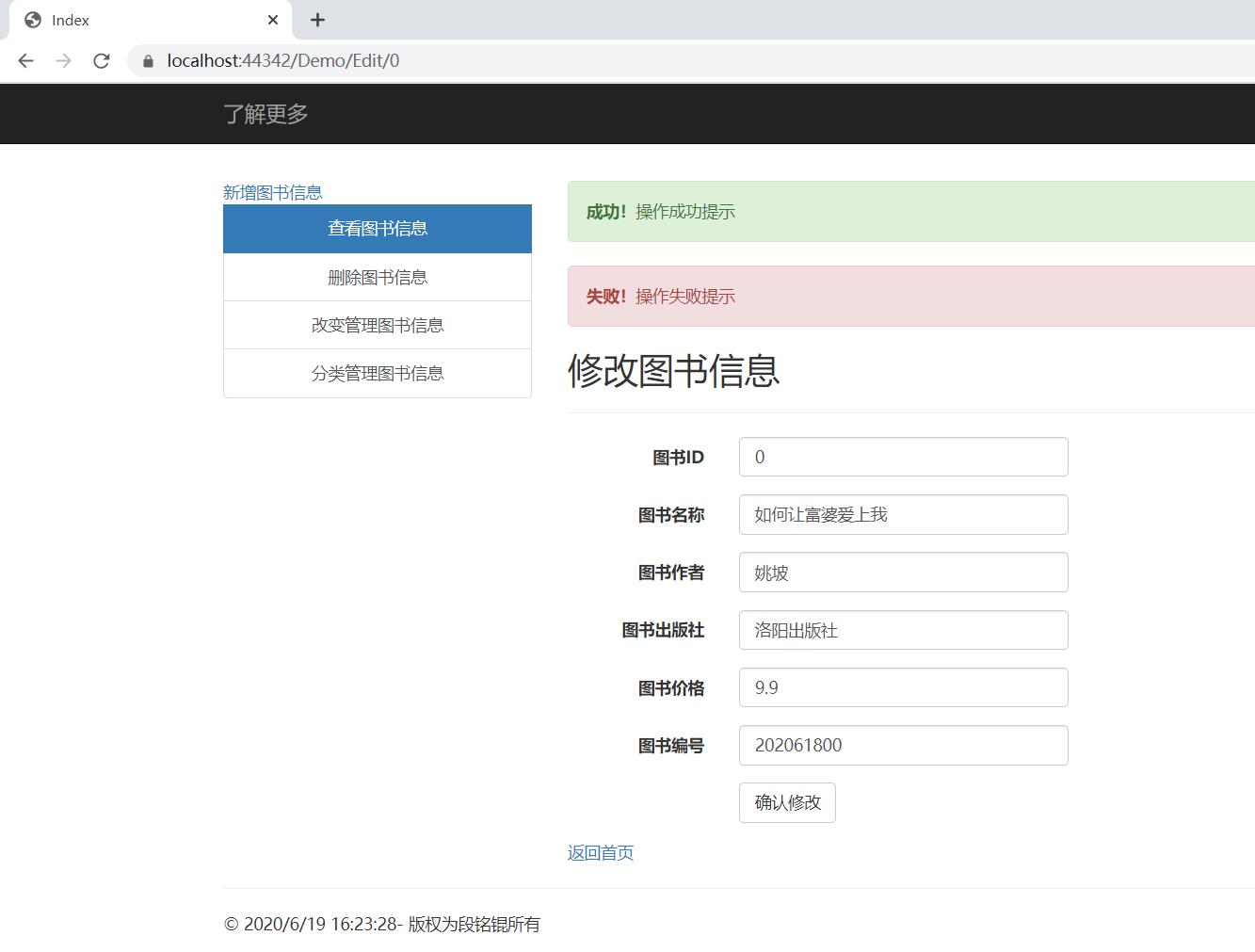This screenshot has height=952, width=1255.
Task: Choose 改变管理图书信息 list item
Action: (378, 325)
